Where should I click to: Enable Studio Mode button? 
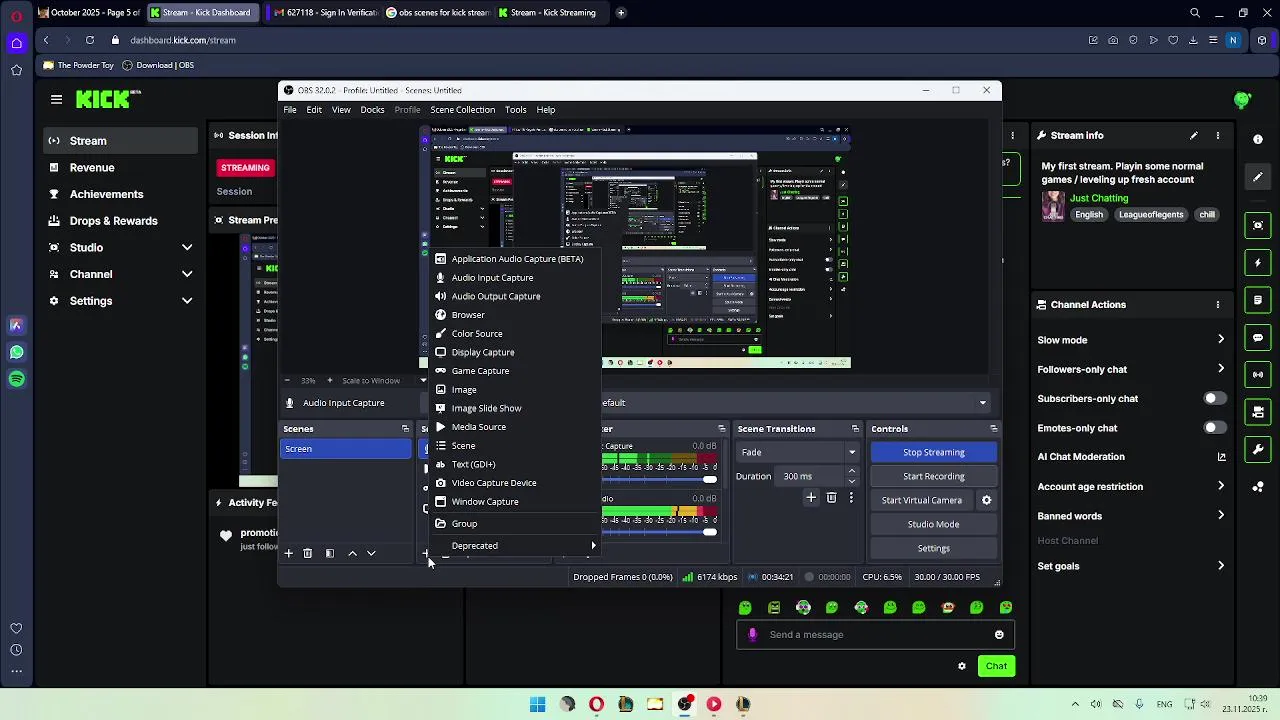point(934,524)
